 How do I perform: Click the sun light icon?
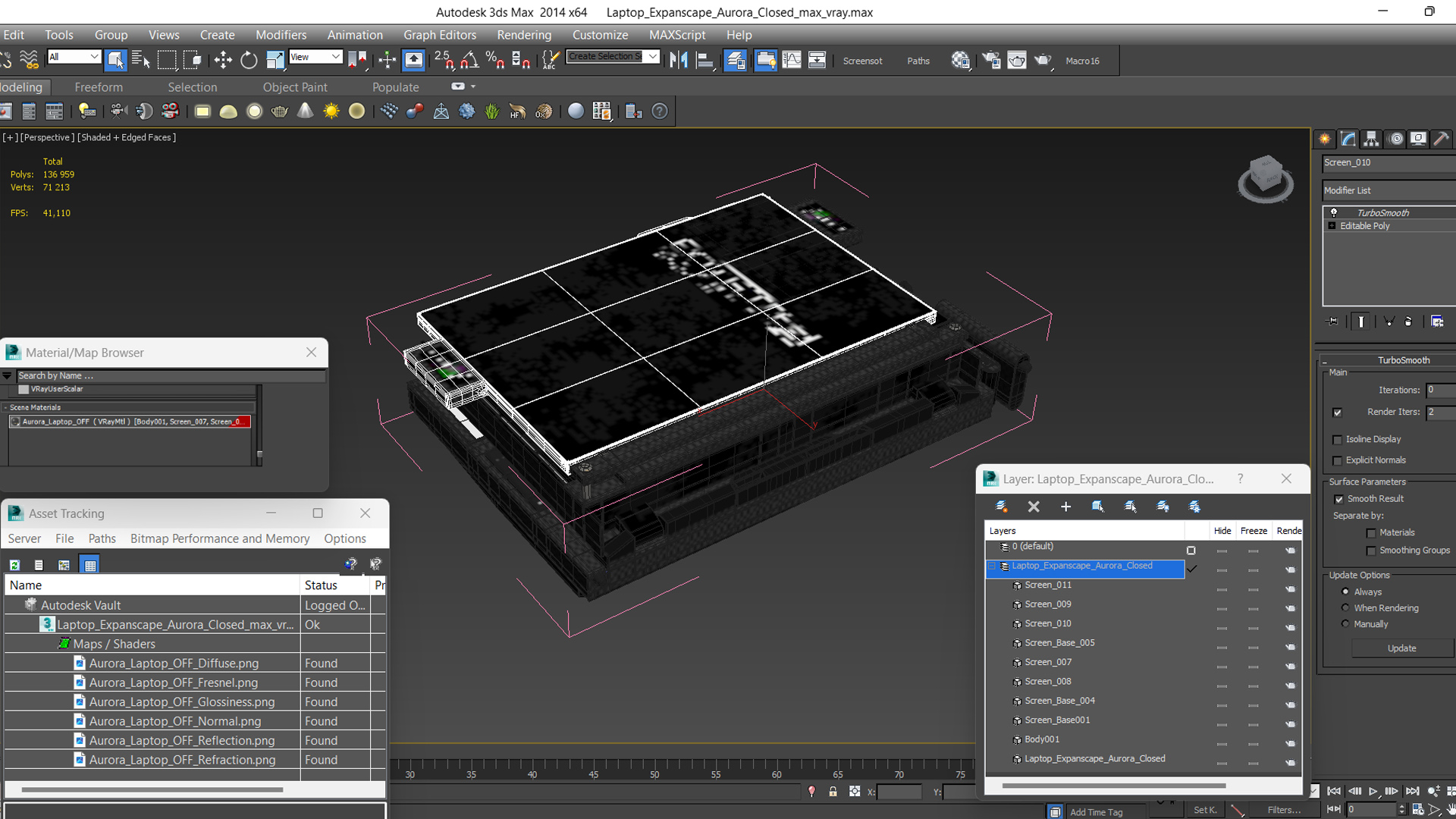click(331, 111)
